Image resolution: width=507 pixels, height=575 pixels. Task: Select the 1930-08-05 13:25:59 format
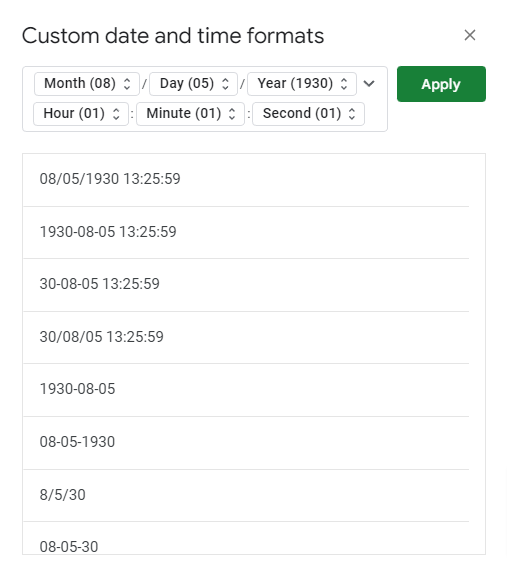(246, 232)
